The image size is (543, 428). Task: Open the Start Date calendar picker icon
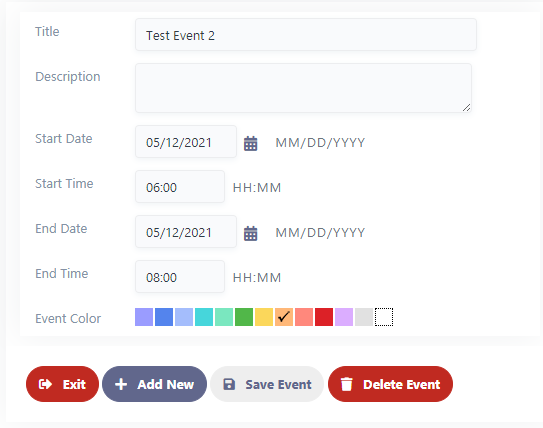coord(250,143)
